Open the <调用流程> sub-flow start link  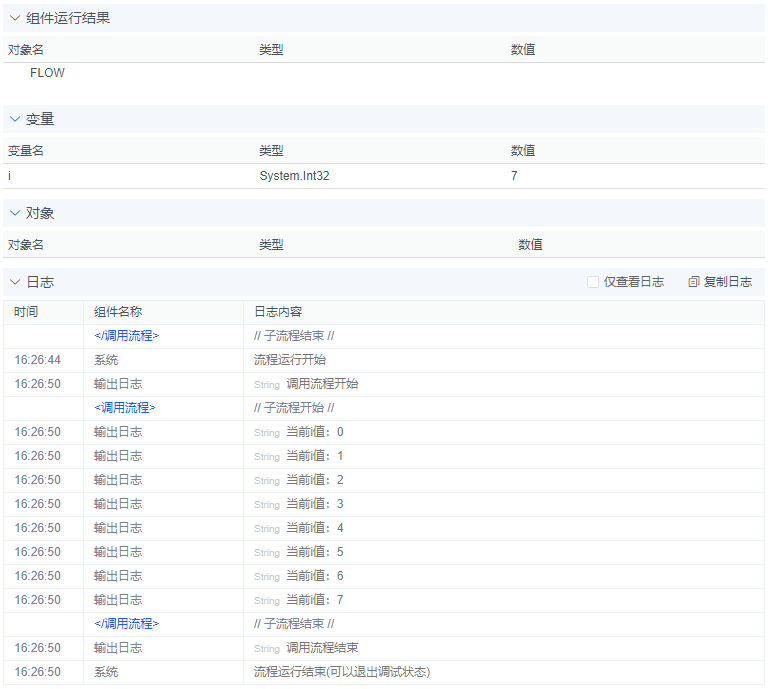124,408
